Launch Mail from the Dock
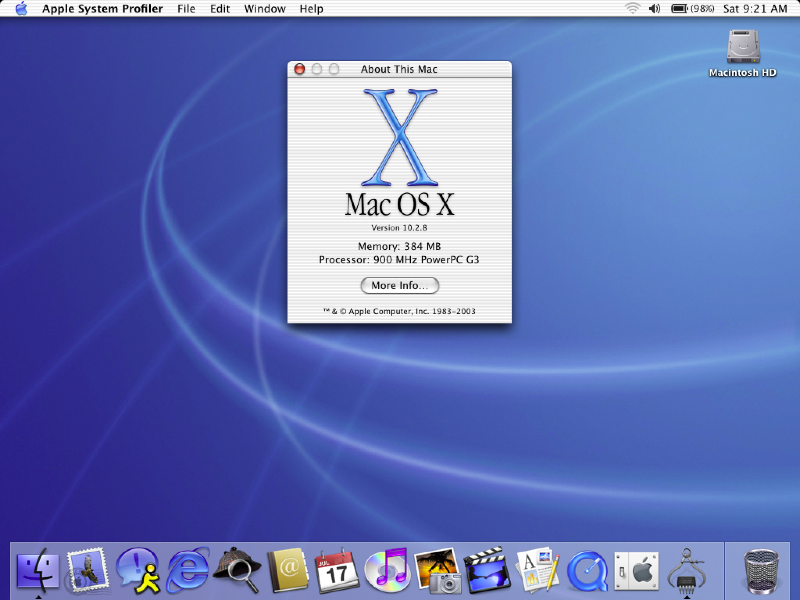This screenshot has width=800, height=600. 87,570
